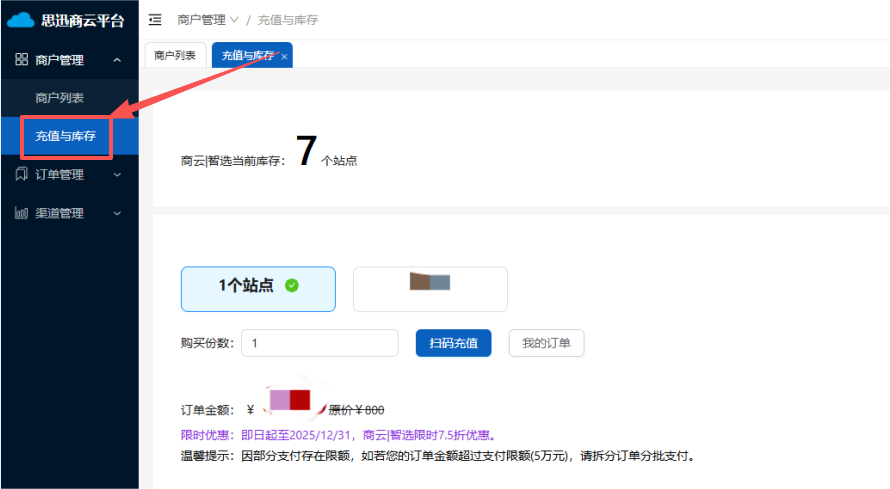Image resolution: width=890 pixels, height=489 pixels.
Task: Select the second package option card
Action: point(430,288)
